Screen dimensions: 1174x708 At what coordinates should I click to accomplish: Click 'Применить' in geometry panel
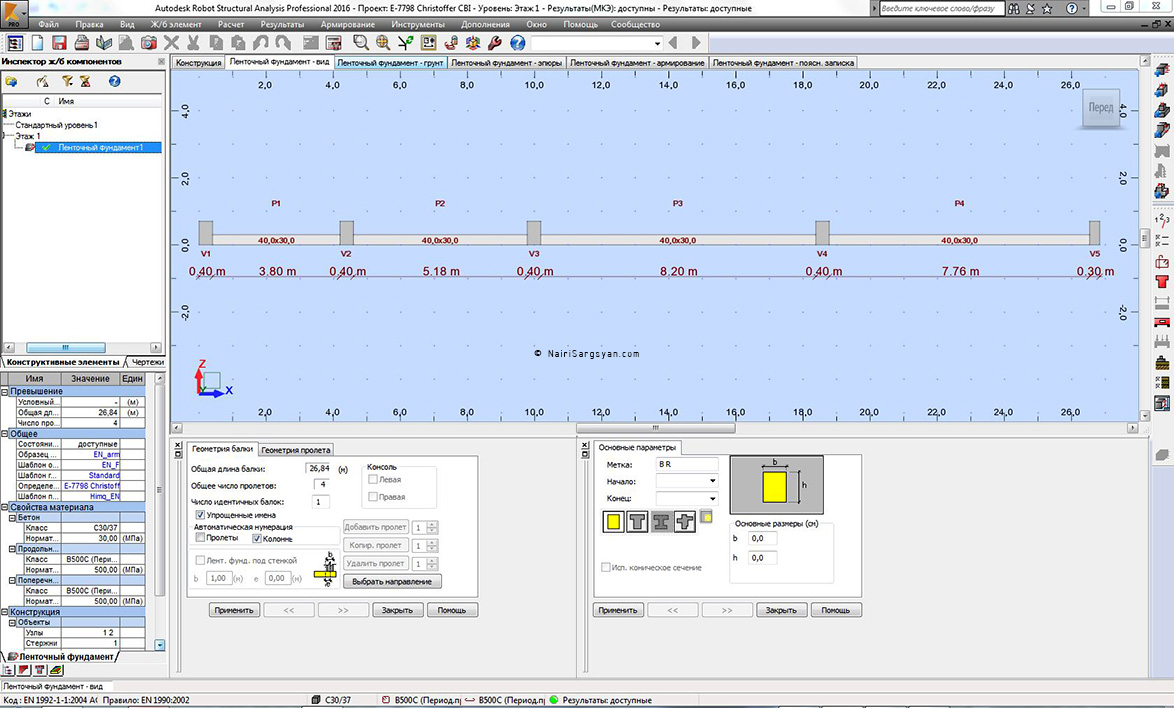tap(234, 610)
